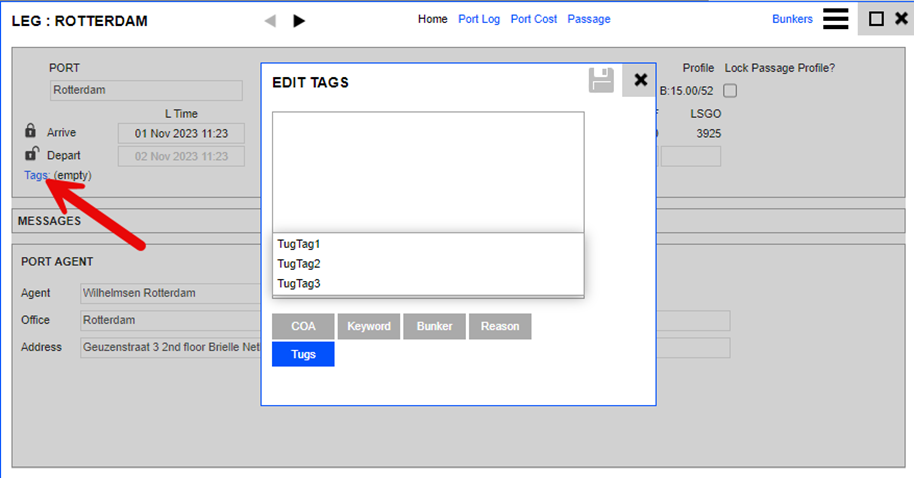Click the Tags link under Depart
914x478 pixels.
click(x=36, y=175)
